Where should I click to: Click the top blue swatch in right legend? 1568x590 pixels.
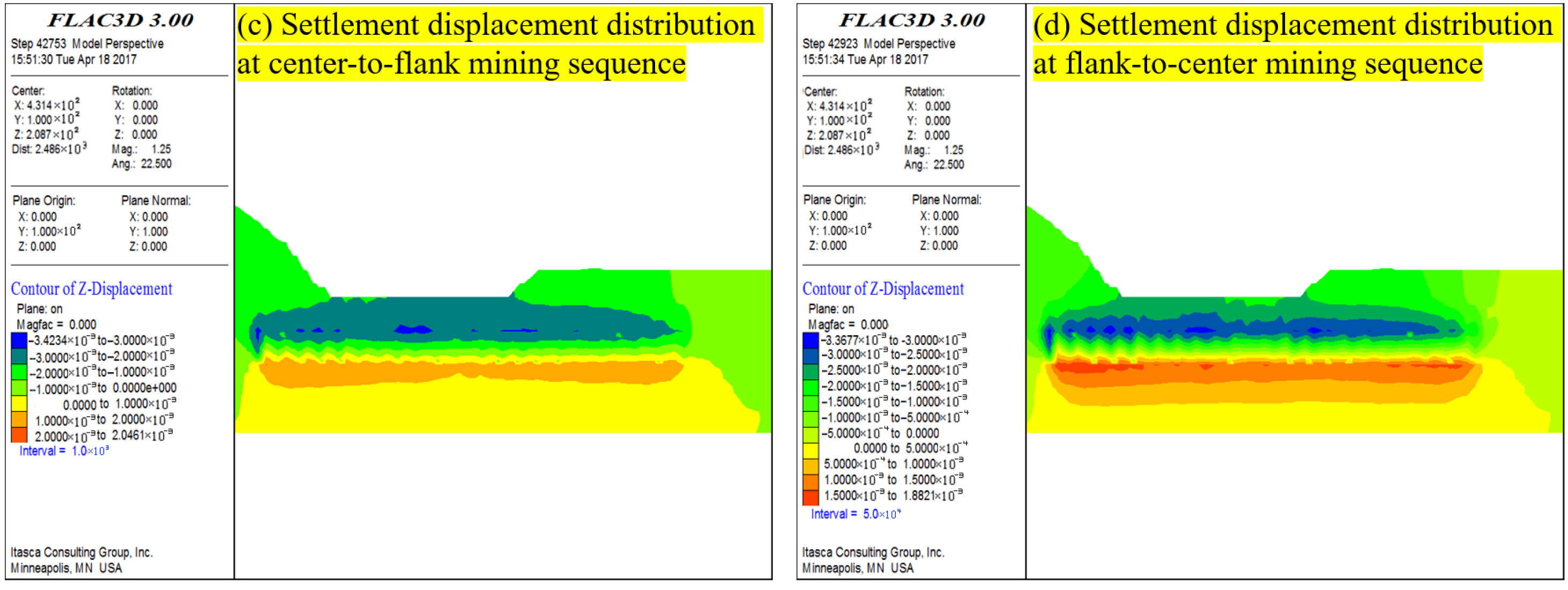[x=810, y=340]
